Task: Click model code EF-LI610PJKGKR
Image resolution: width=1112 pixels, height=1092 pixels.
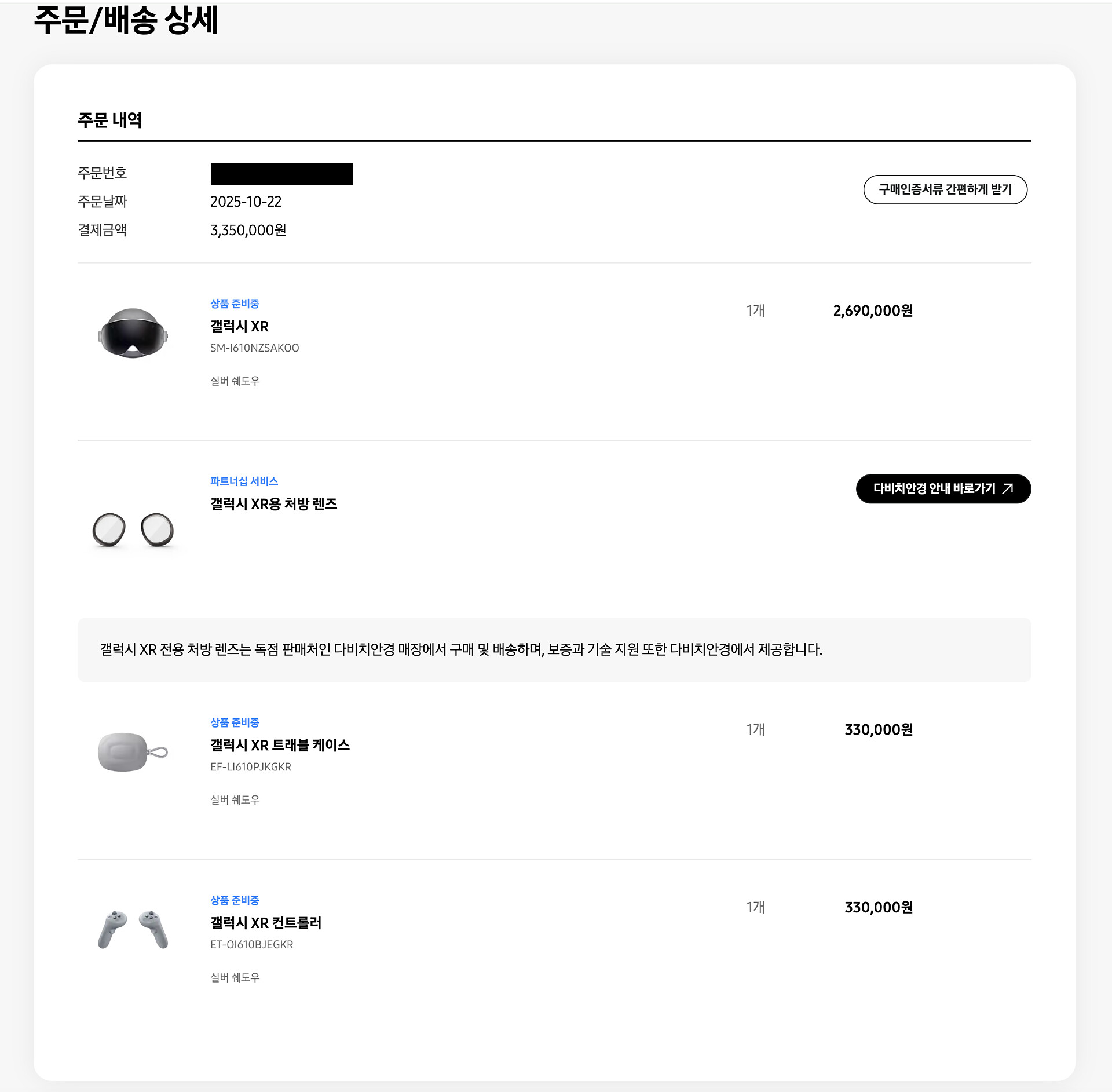Action: [250, 767]
